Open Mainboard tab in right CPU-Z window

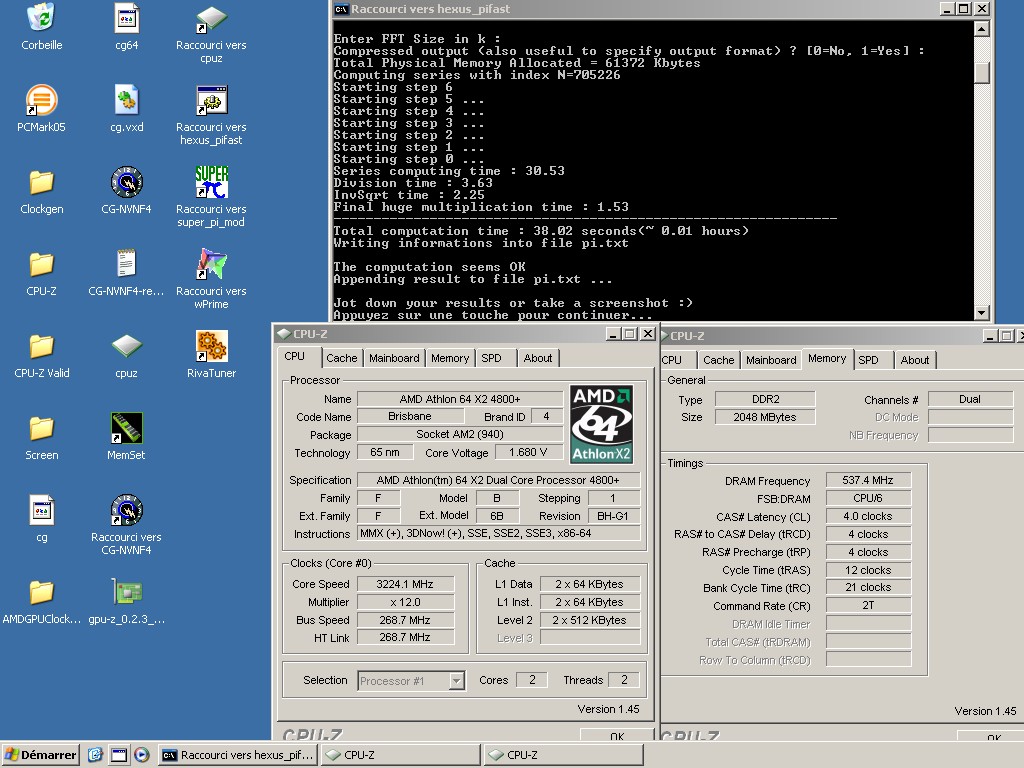point(771,360)
